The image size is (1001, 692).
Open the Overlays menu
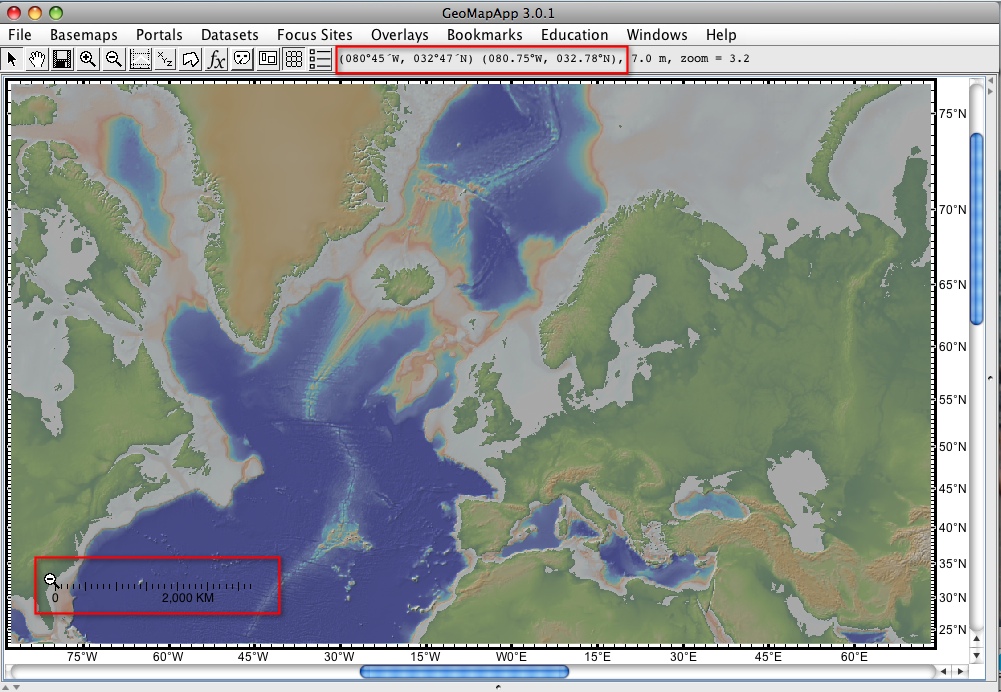399,34
